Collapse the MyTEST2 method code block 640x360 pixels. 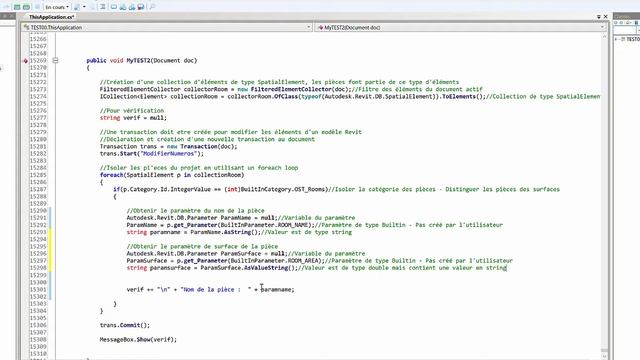click(x=56, y=60)
